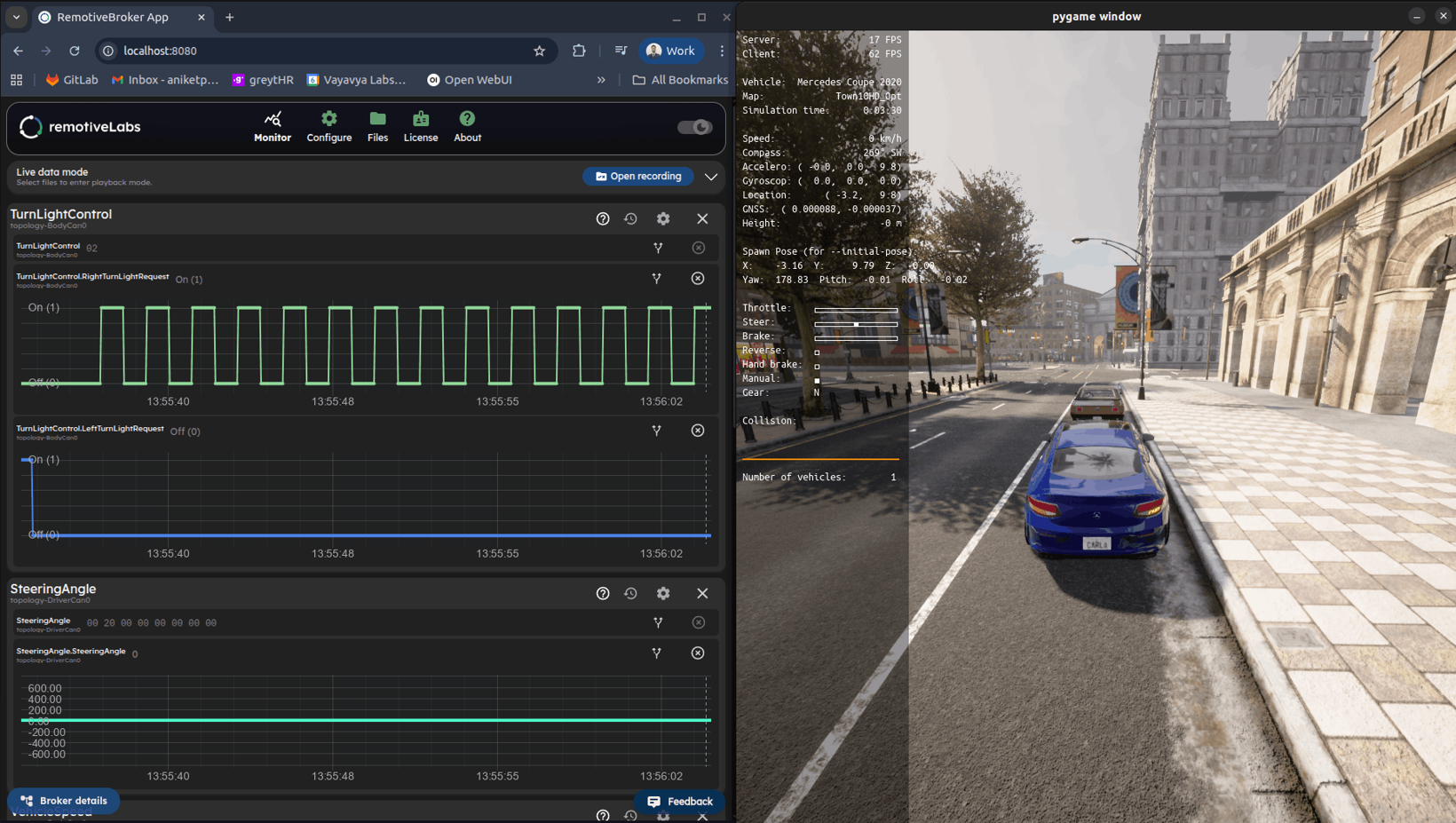This screenshot has height=823, width=1456.
Task: Click filter icon for SteeringAngle.SteeringAngle signal
Action: [x=657, y=653]
